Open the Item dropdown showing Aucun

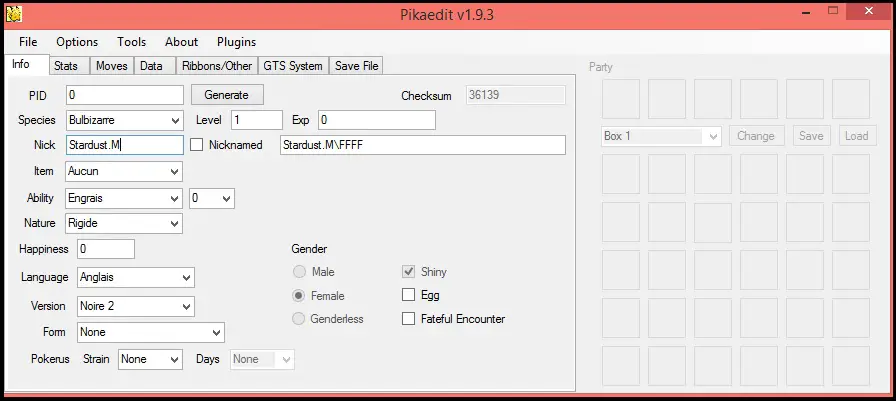(x=124, y=171)
